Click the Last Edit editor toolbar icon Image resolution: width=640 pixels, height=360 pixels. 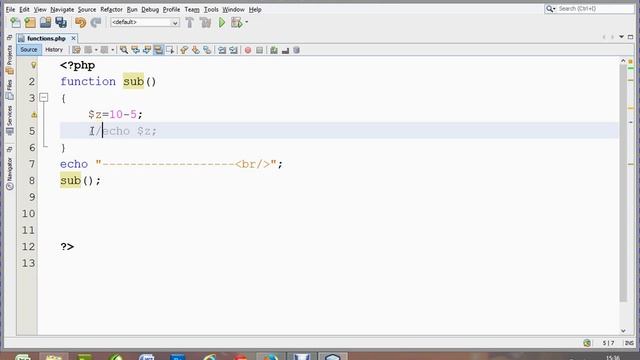coord(76,50)
